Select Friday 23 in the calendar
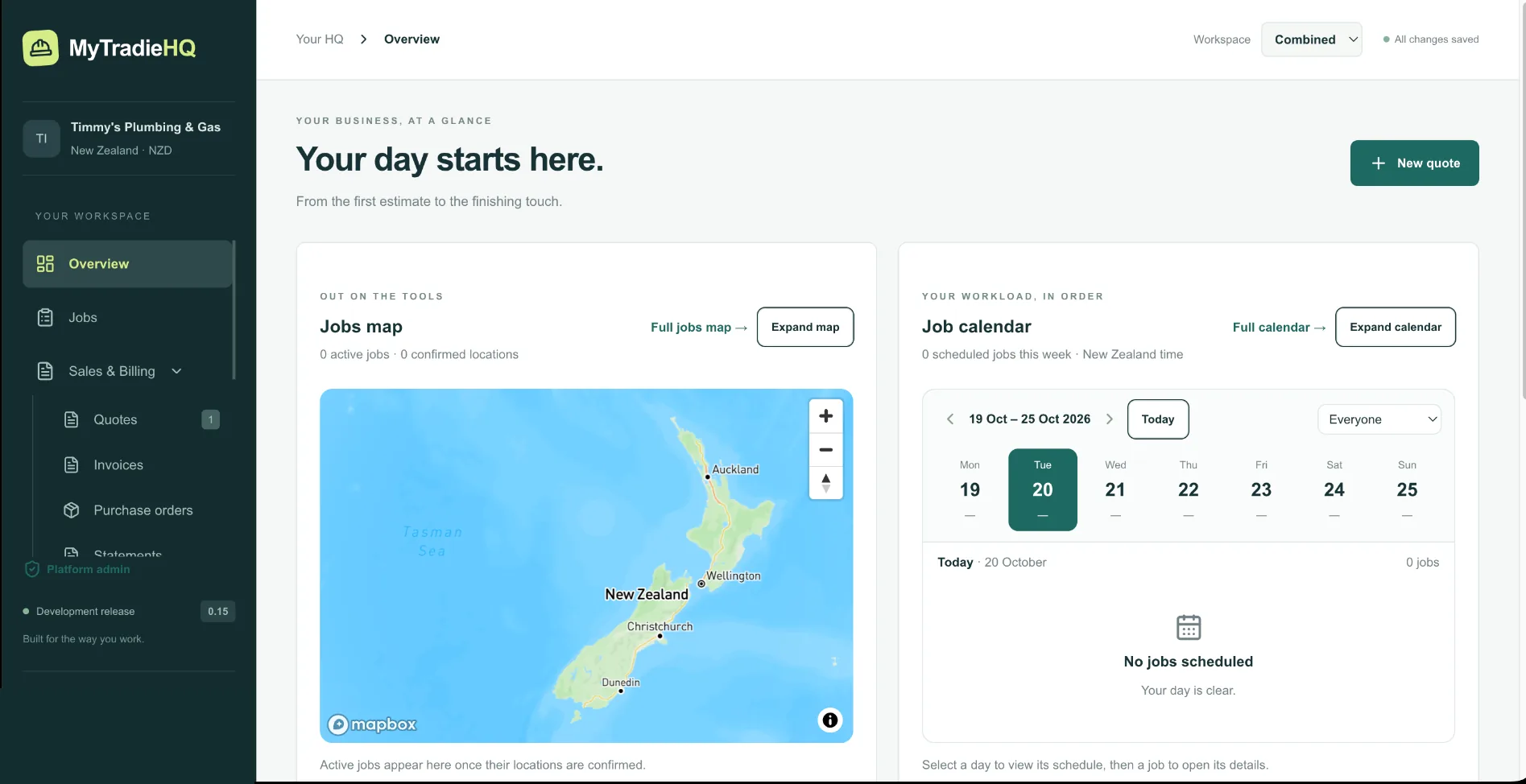Screen dimensions: 1526x784 1261,489
